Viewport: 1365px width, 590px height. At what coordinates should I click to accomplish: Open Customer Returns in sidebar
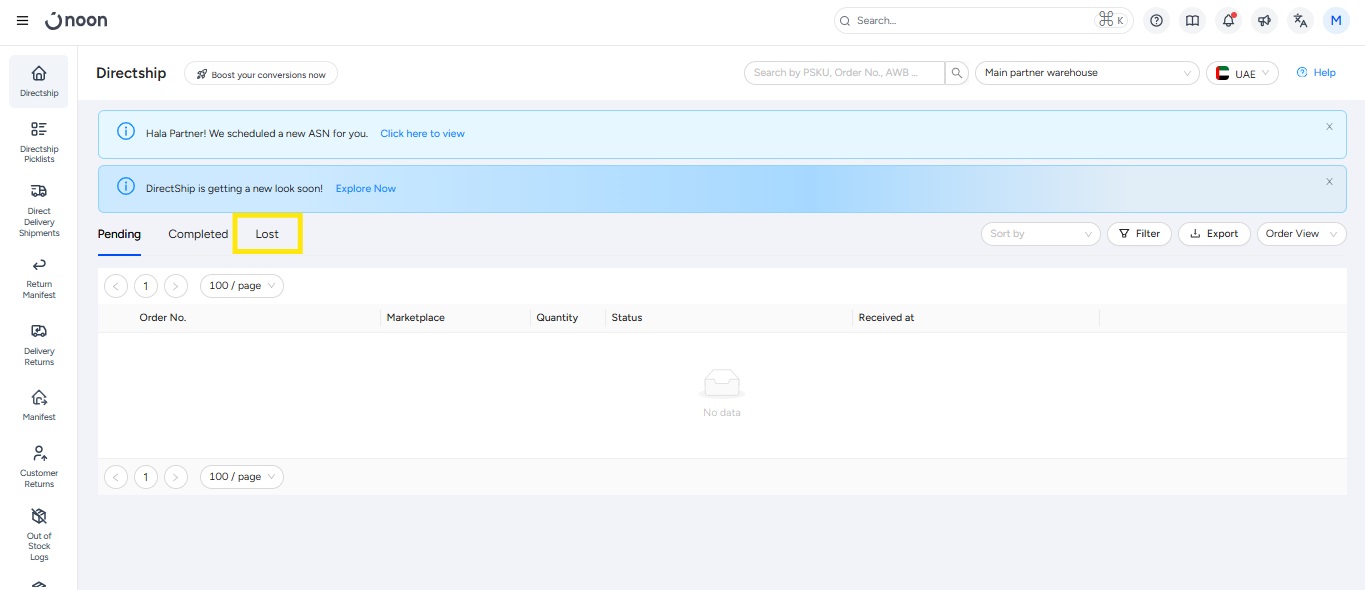tap(39, 465)
